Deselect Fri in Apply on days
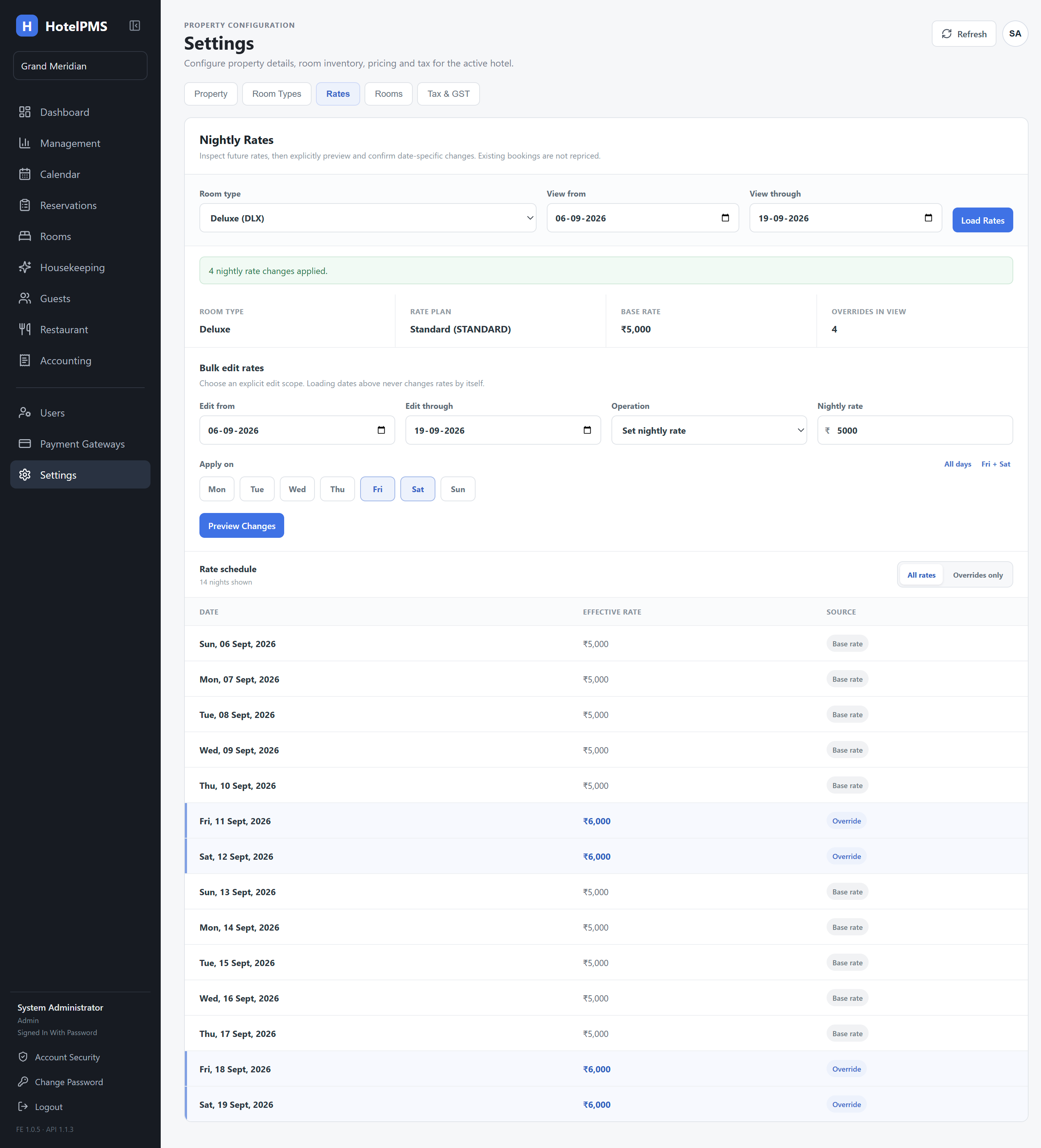This screenshot has height=1148, width=1041. [x=377, y=489]
